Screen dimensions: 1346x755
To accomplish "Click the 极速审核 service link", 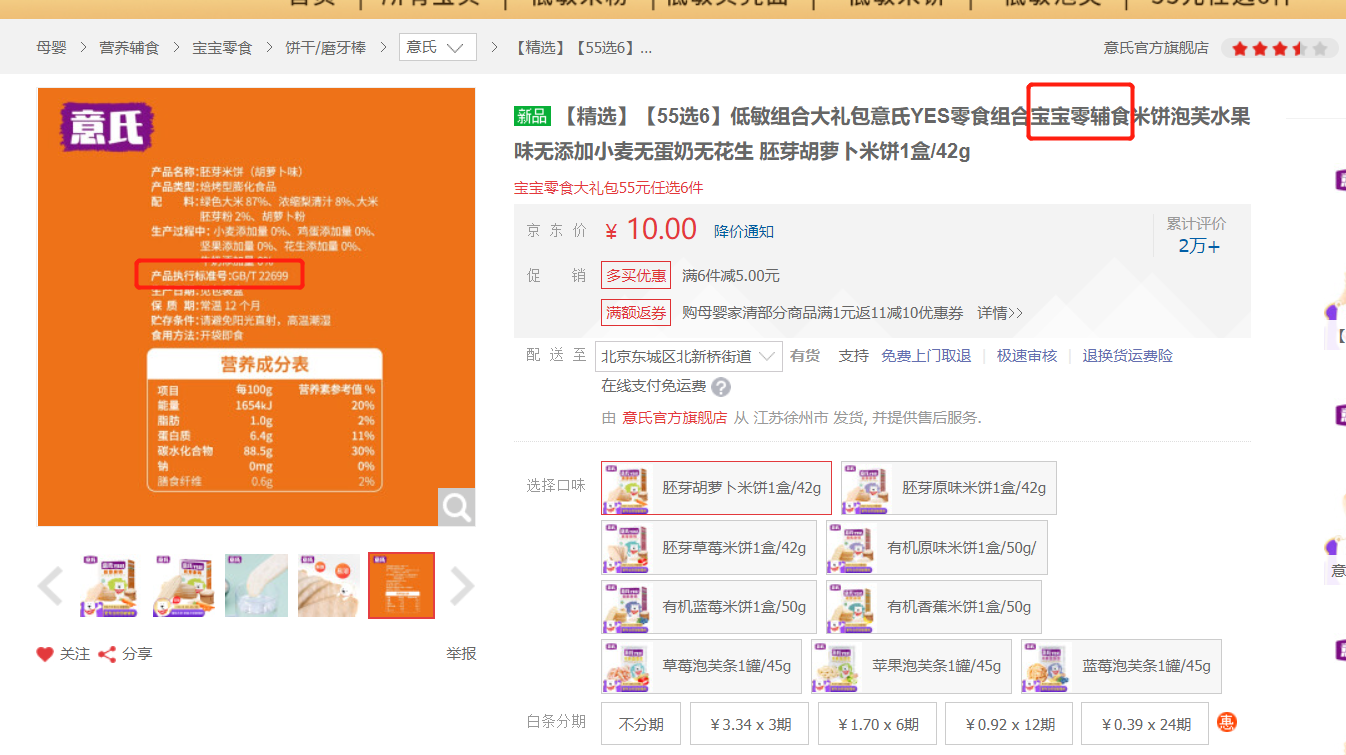I will [x=1027, y=356].
